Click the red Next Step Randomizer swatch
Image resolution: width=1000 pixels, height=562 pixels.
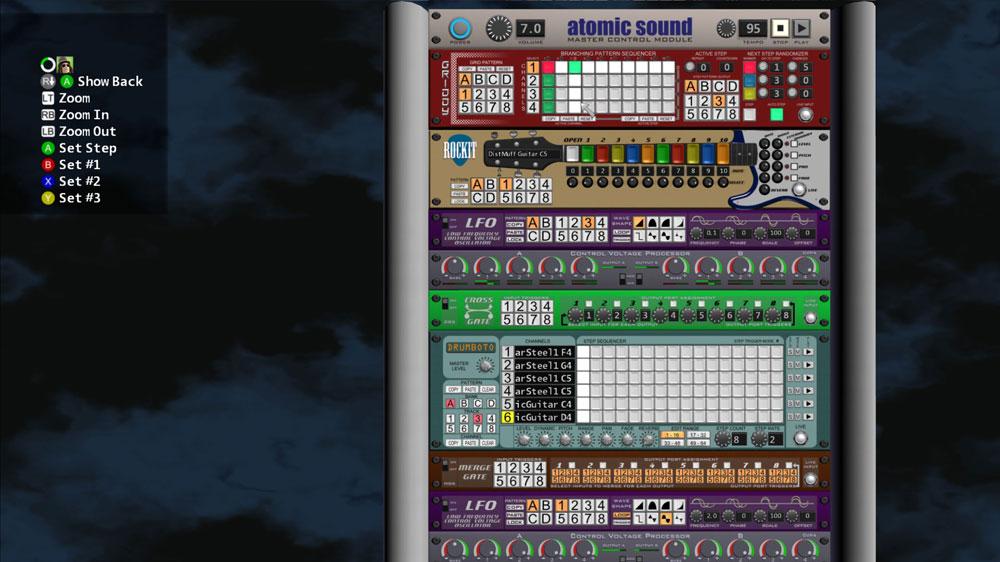tap(749, 67)
